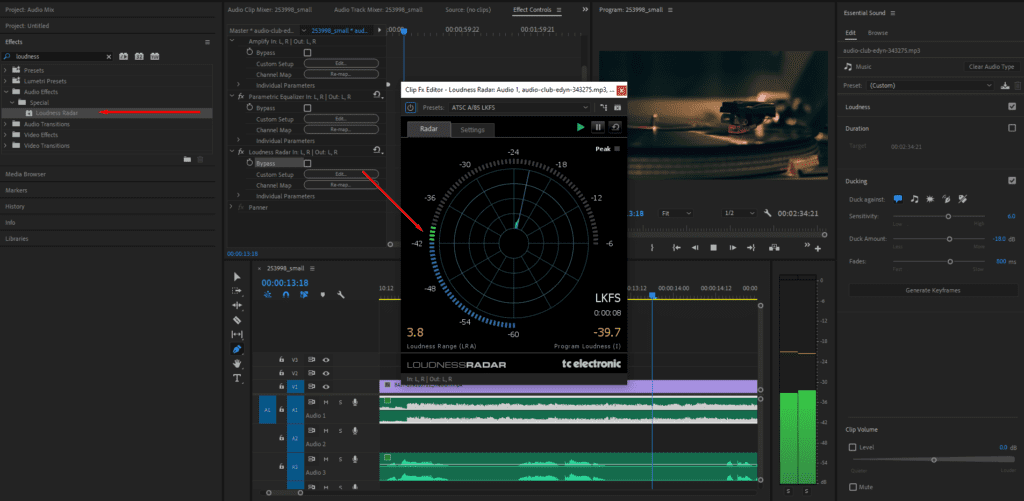Click the Loudness Radar reset button

tap(615, 127)
